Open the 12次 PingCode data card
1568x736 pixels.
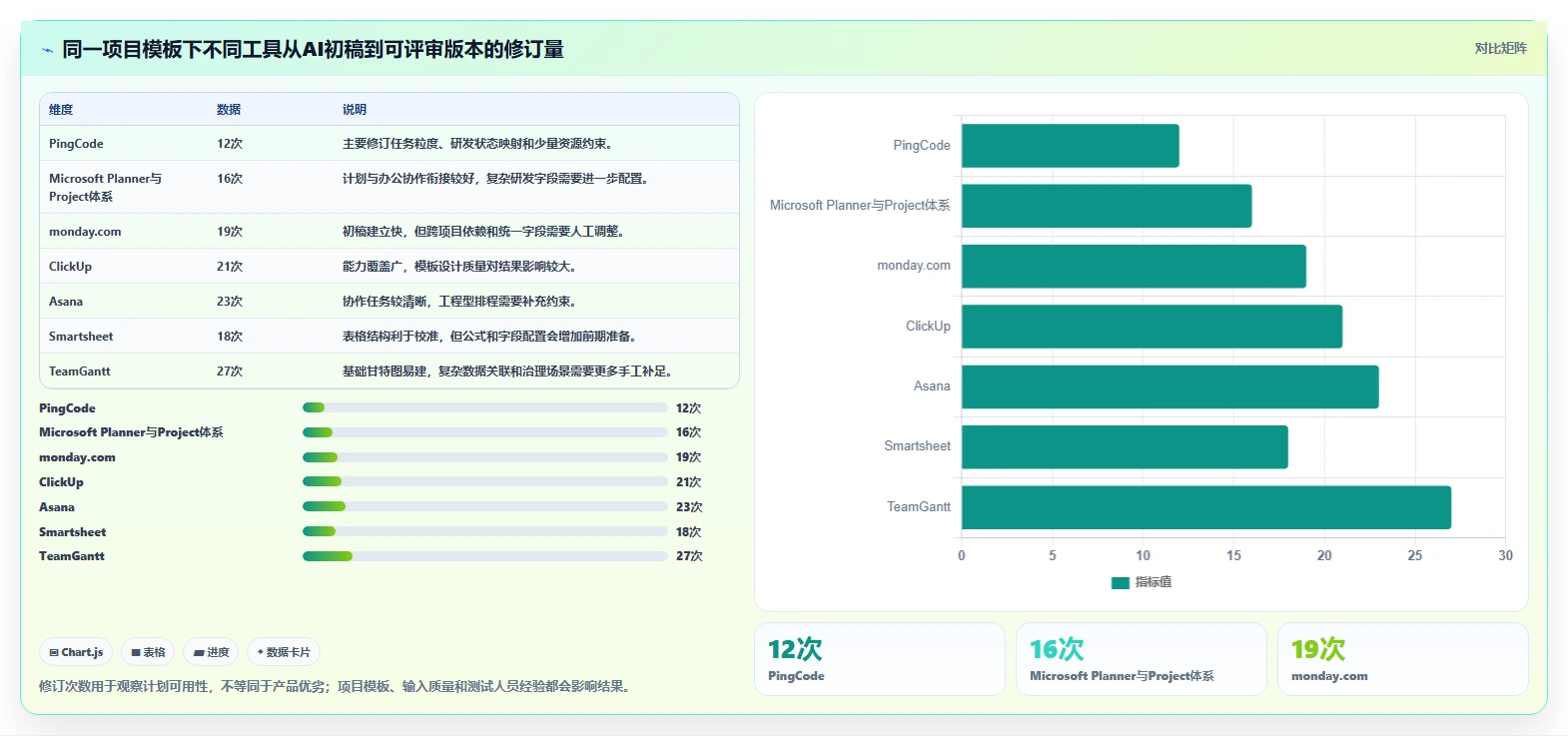coord(880,659)
